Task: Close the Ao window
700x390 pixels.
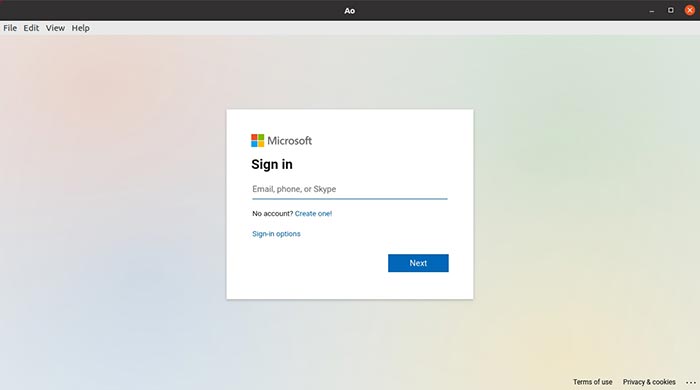Action: [x=690, y=10]
